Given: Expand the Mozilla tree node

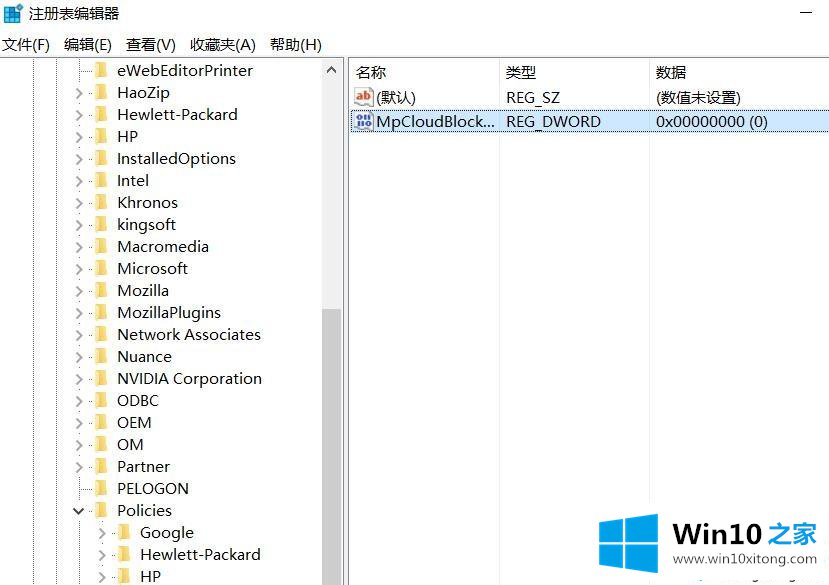Looking at the screenshot, I should click(x=79, y=291).
